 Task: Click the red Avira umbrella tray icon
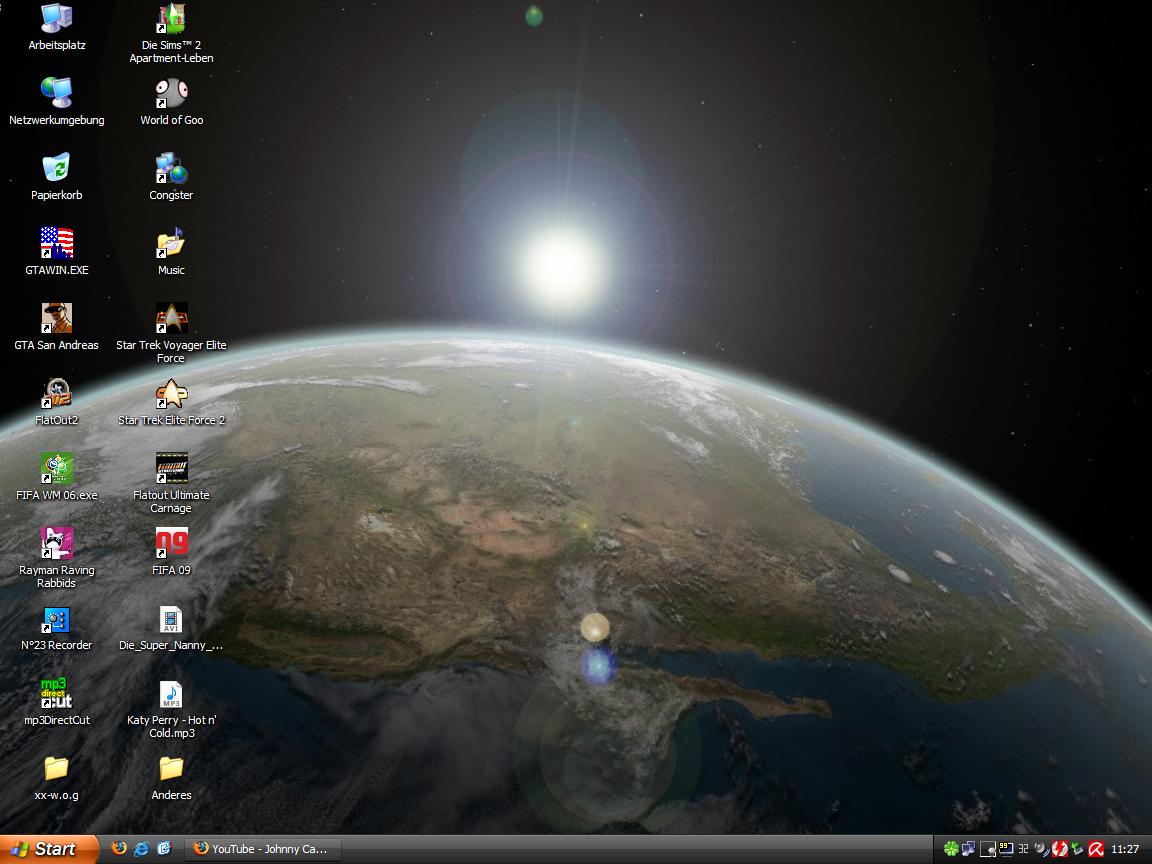tap(1096, 849)
